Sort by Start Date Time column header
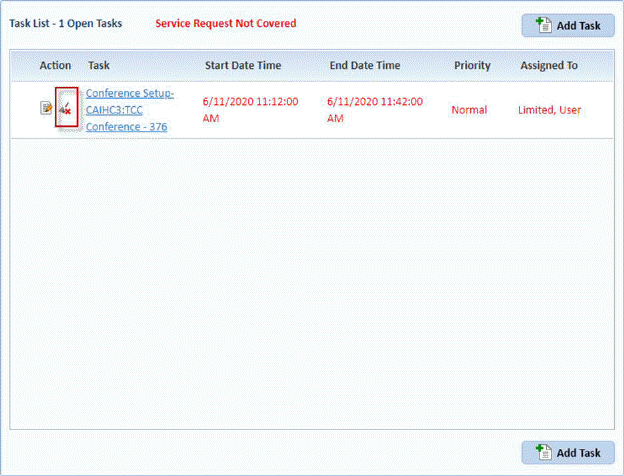Viewport: 624px width, 476px height. coord(243,66)
